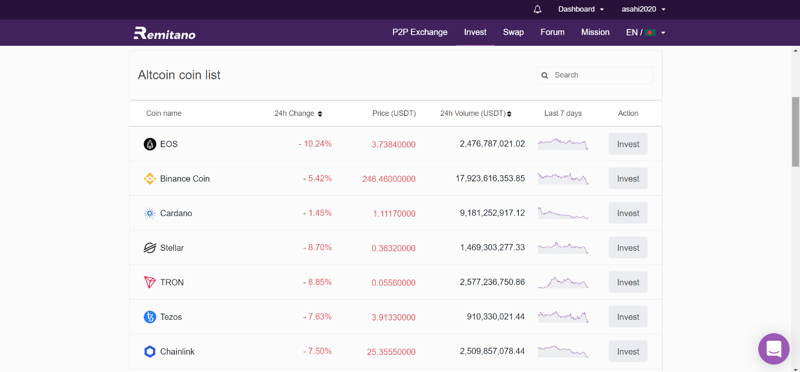800x372 pixels.
Task: Focus the altcoin Search field
Action: point(595,75)
